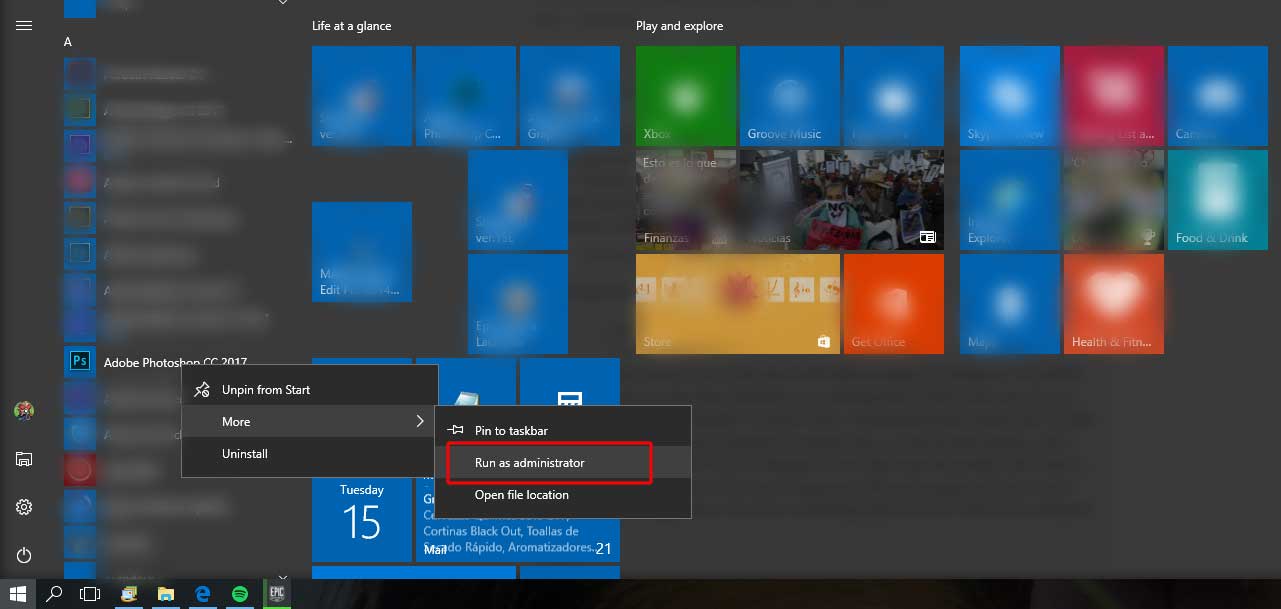Launch File Explorer from the taskbar
The height and width of the screenshot is (609, 1281).
[165, 594]
